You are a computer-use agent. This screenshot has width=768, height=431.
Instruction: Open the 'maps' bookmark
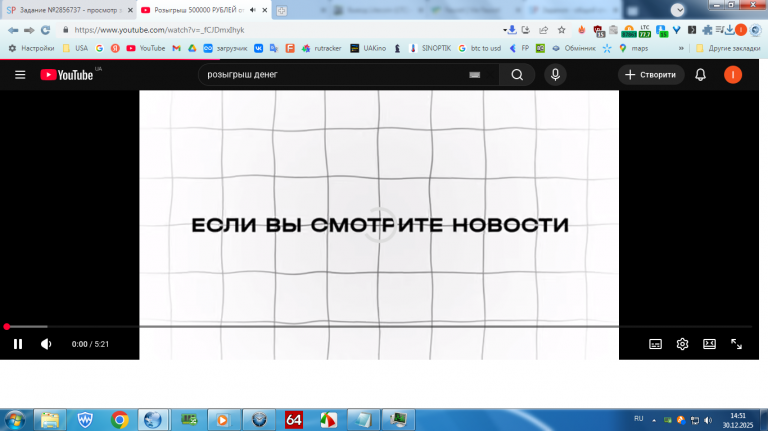coord(633,48)
